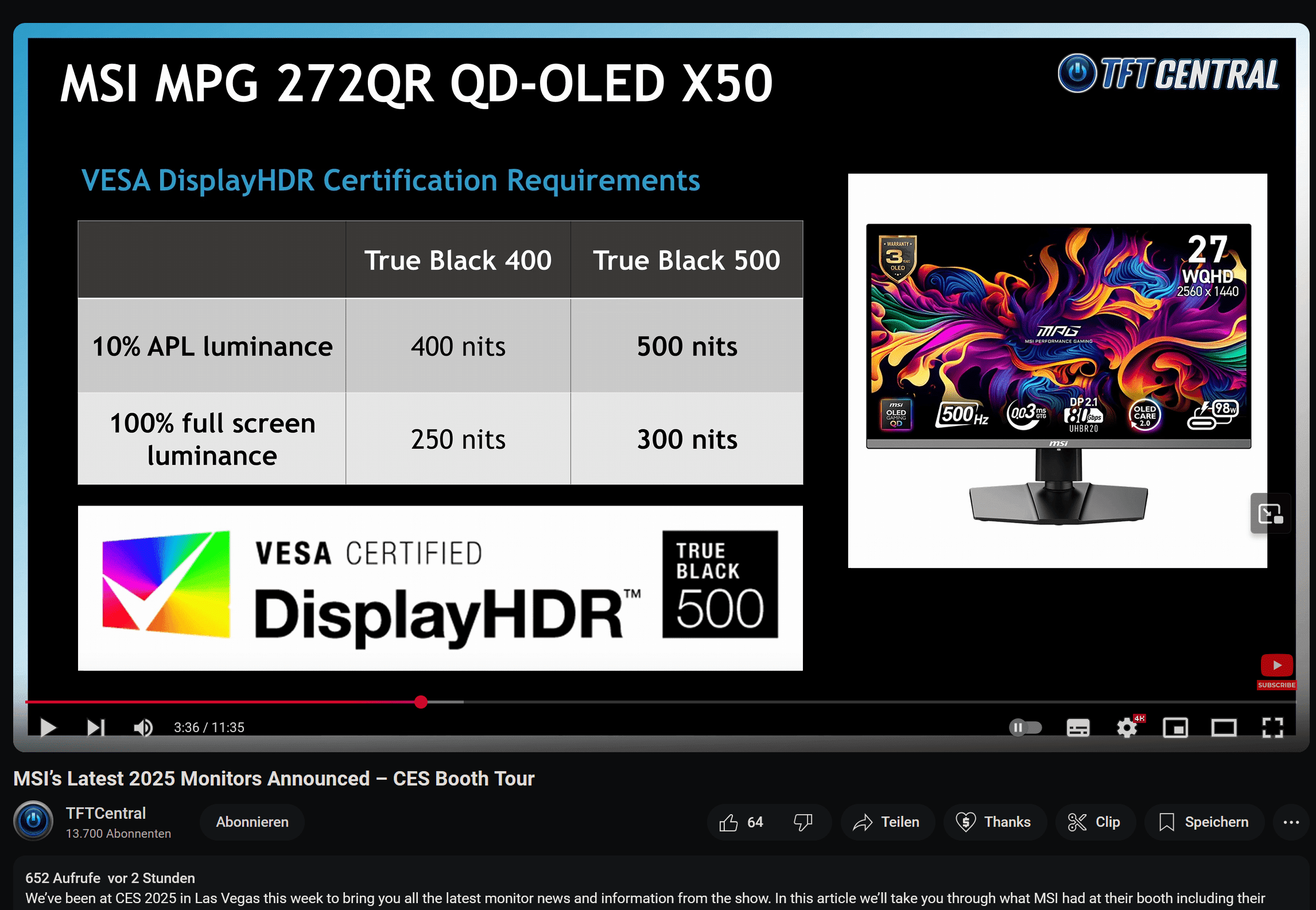Skip to the next video
This screenshot has height=910, width=1316.
click(x=95, y=728)
